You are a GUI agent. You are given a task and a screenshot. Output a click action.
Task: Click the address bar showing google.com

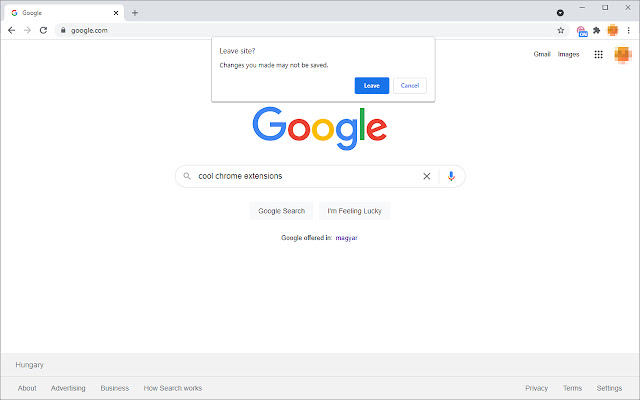tap(312, 30)
